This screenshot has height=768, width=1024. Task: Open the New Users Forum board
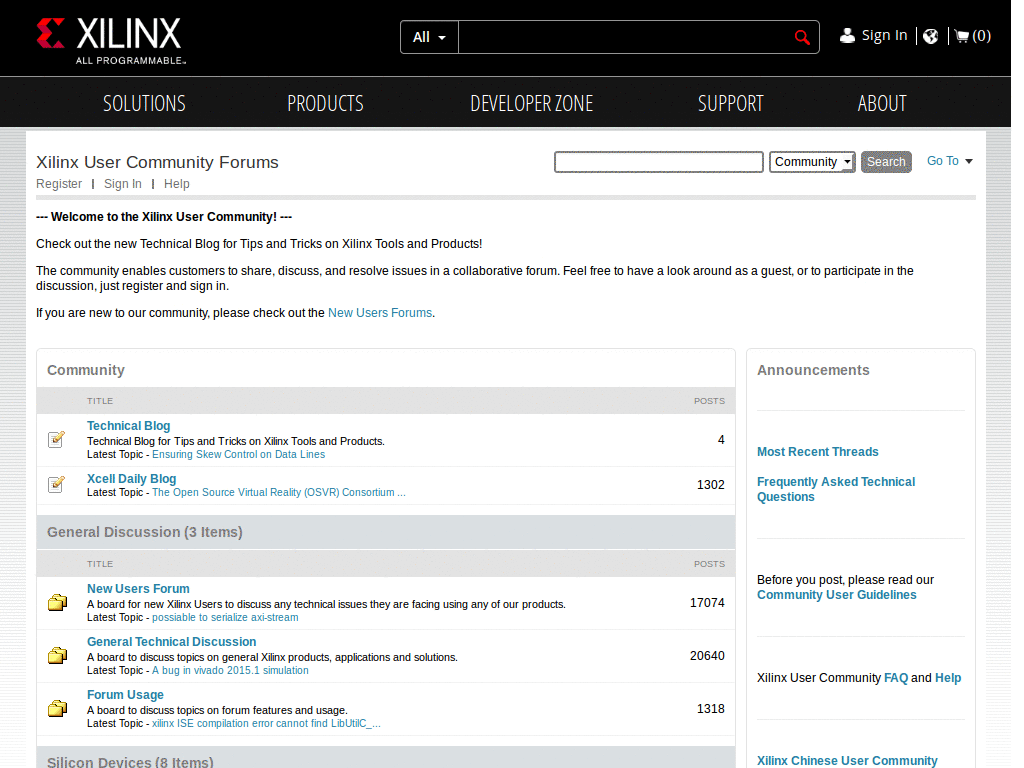(x=138, y=589)
